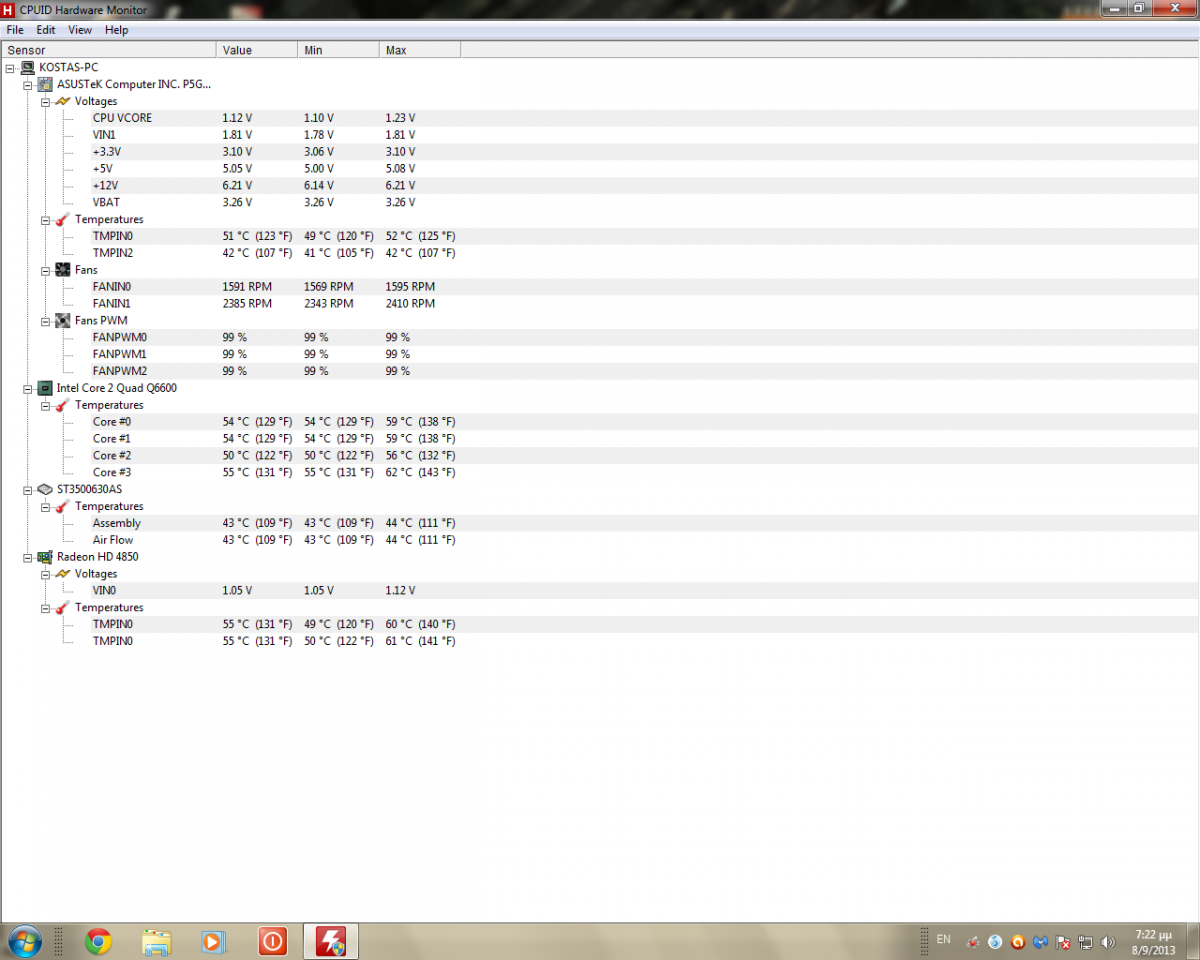Open the Windows Start button
The width and height of the screenshot is (1200, 960).
(x=23, y=941)
